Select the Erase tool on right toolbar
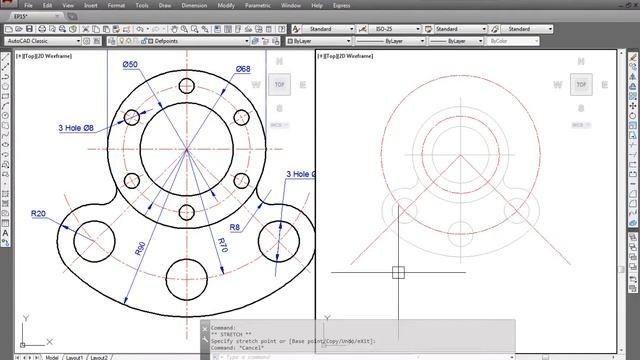 [x=633, y=57]
